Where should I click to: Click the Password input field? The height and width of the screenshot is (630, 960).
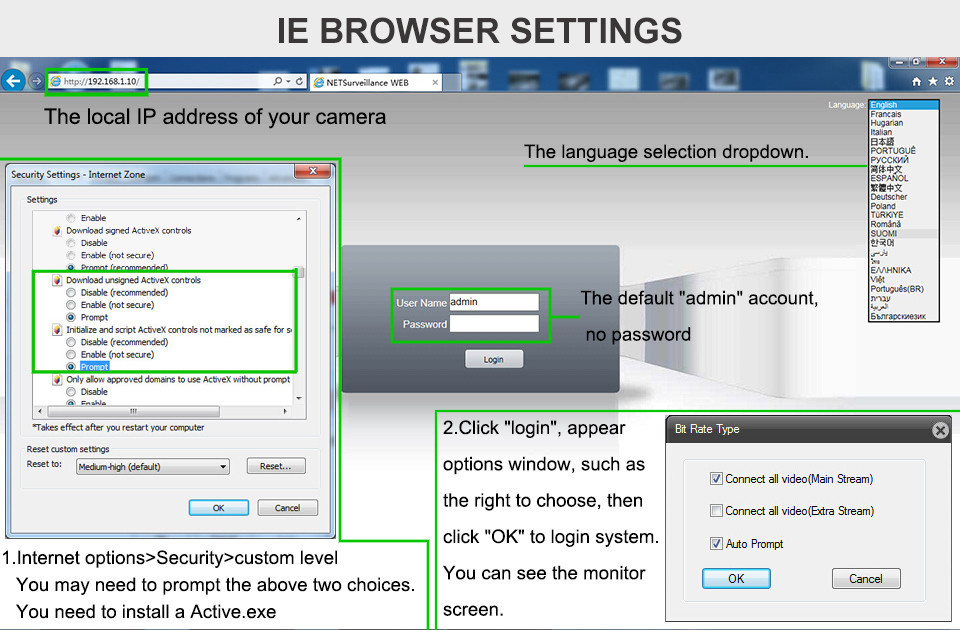coord(493,324)
